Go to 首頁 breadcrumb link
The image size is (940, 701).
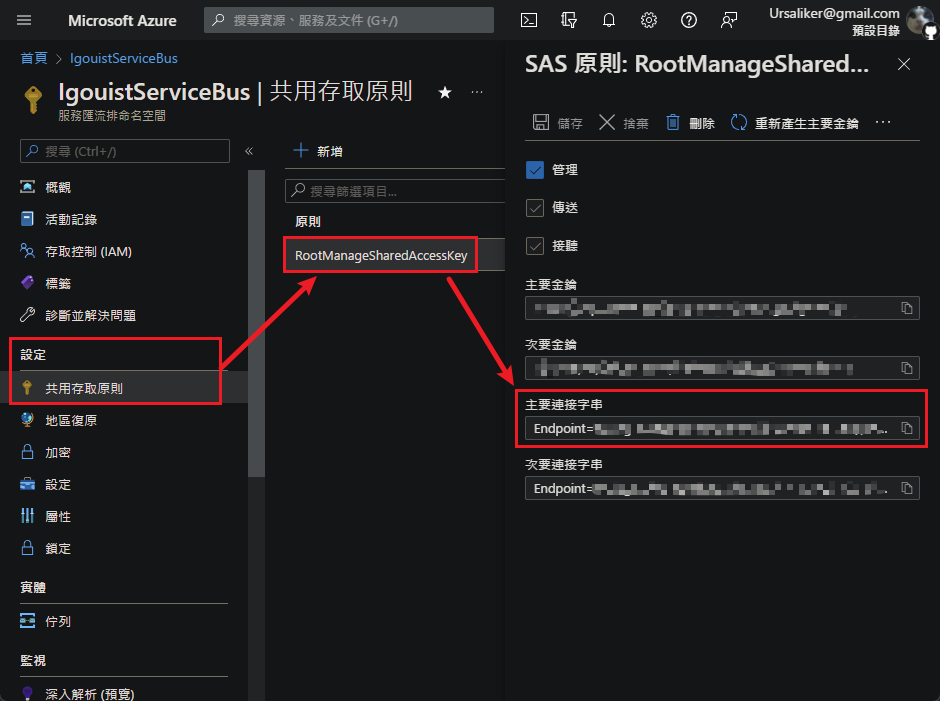(x=34, y=58)
